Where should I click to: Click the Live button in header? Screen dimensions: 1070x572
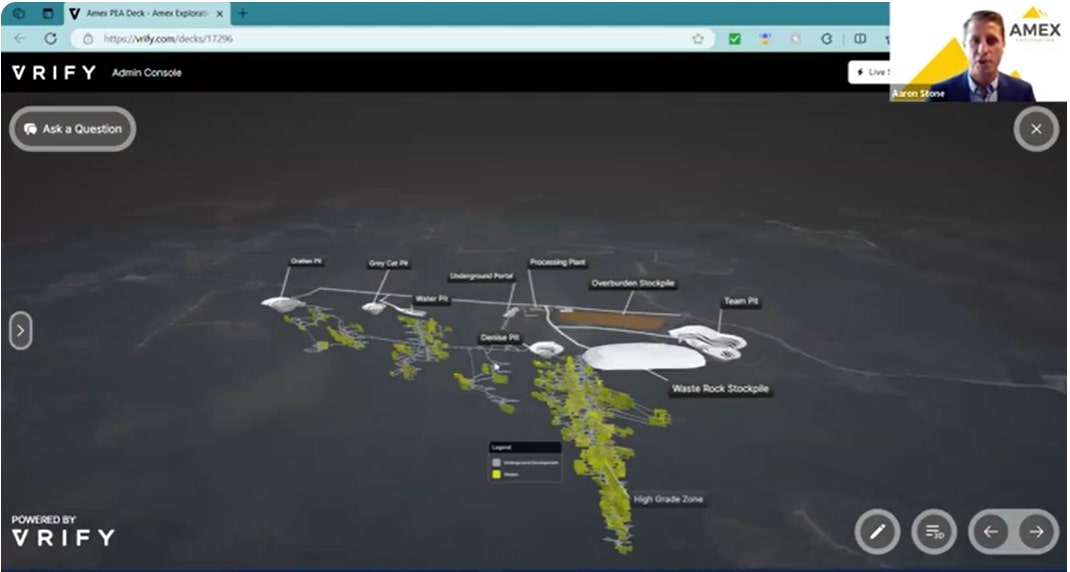tap(868, 72)
